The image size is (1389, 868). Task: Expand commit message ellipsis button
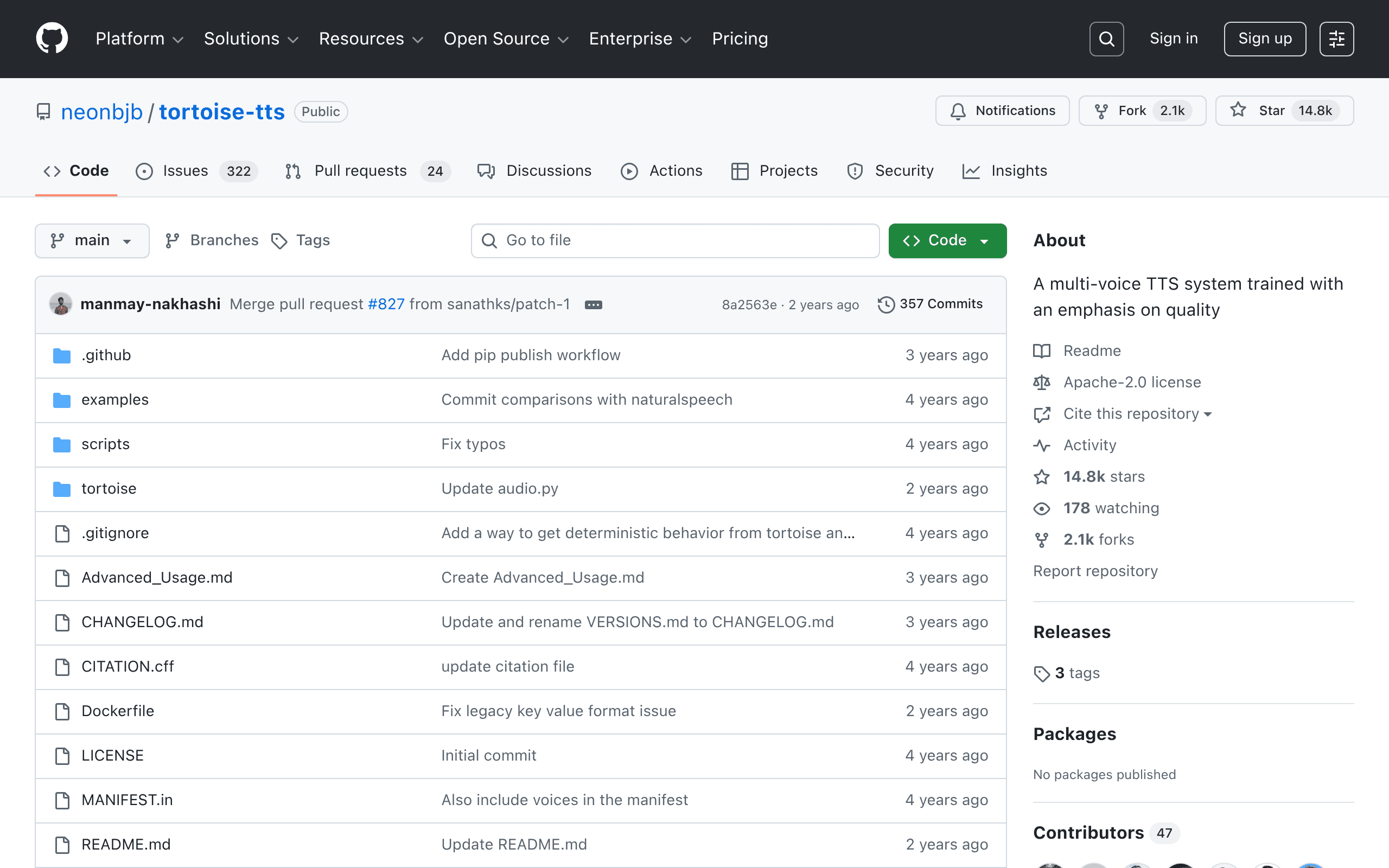pyautogui.click(x=594, y=305)
